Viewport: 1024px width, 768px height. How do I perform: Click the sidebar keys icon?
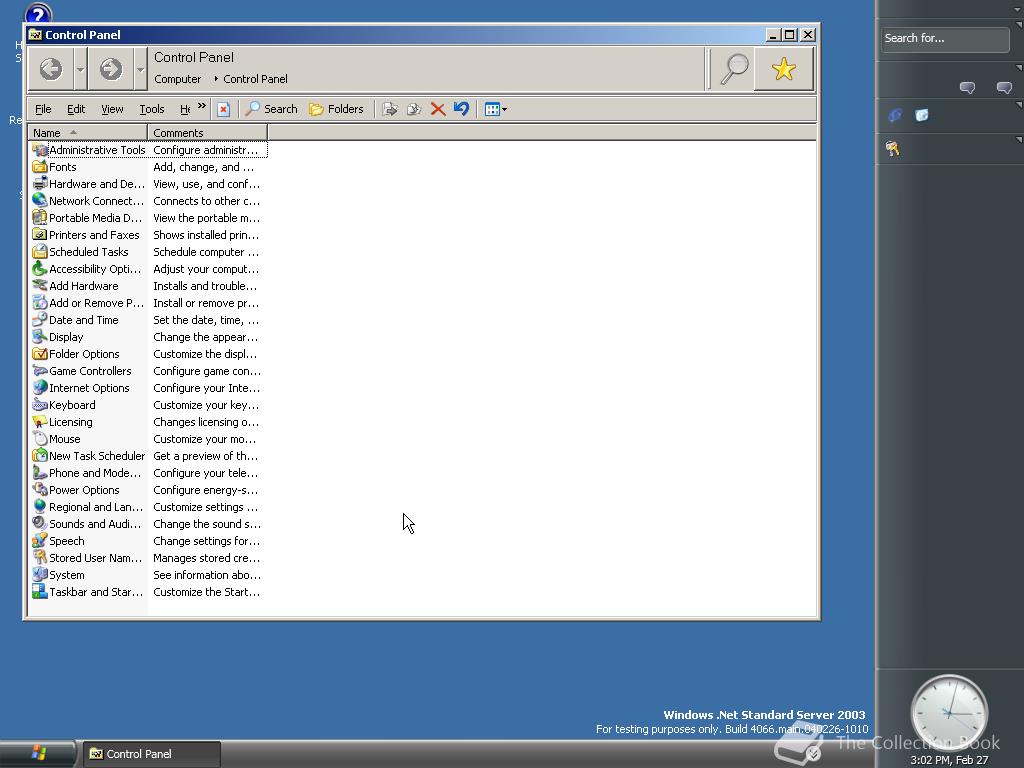(893, 149)
